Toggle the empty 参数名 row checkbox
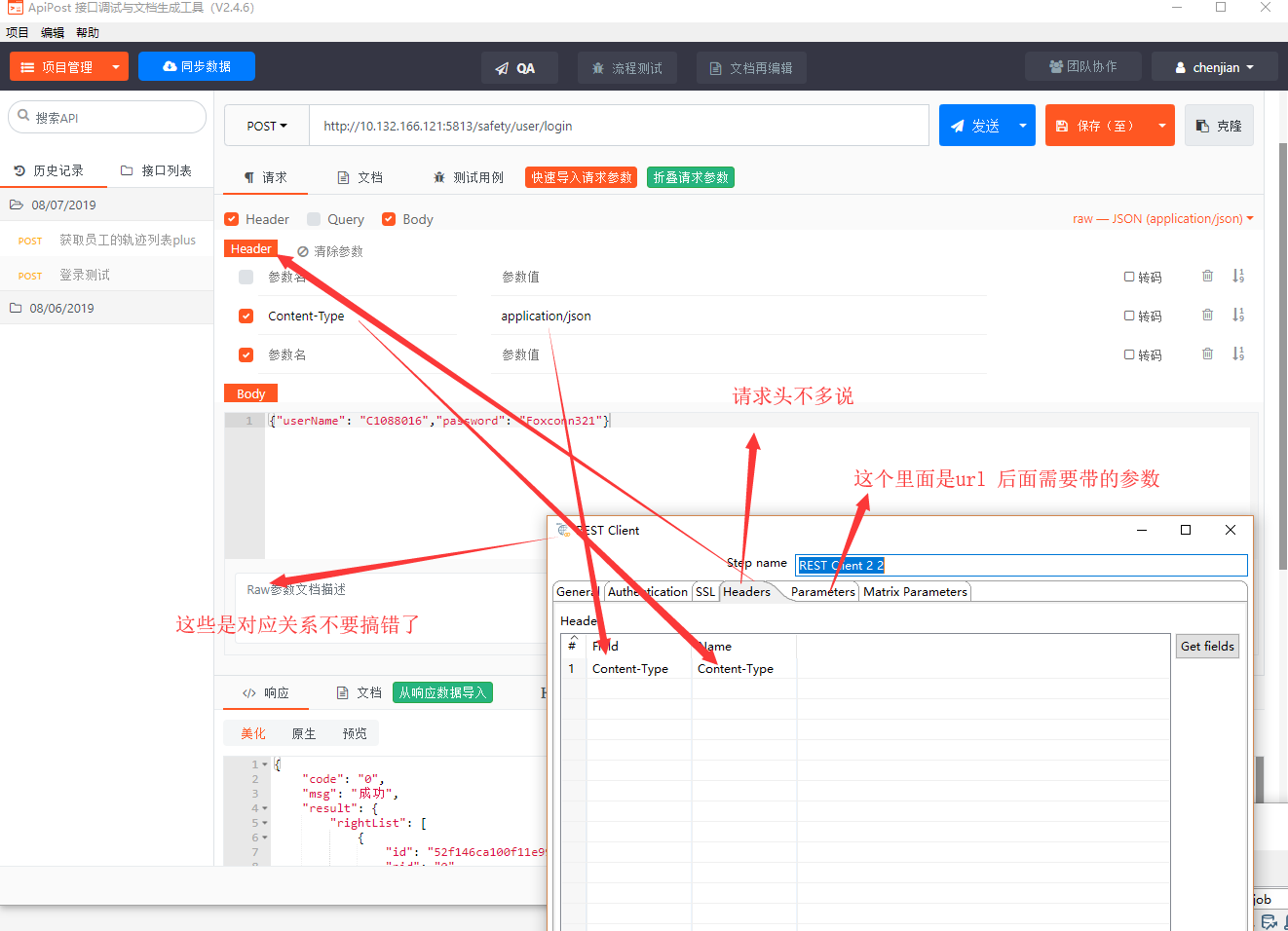 click(246, 354)
